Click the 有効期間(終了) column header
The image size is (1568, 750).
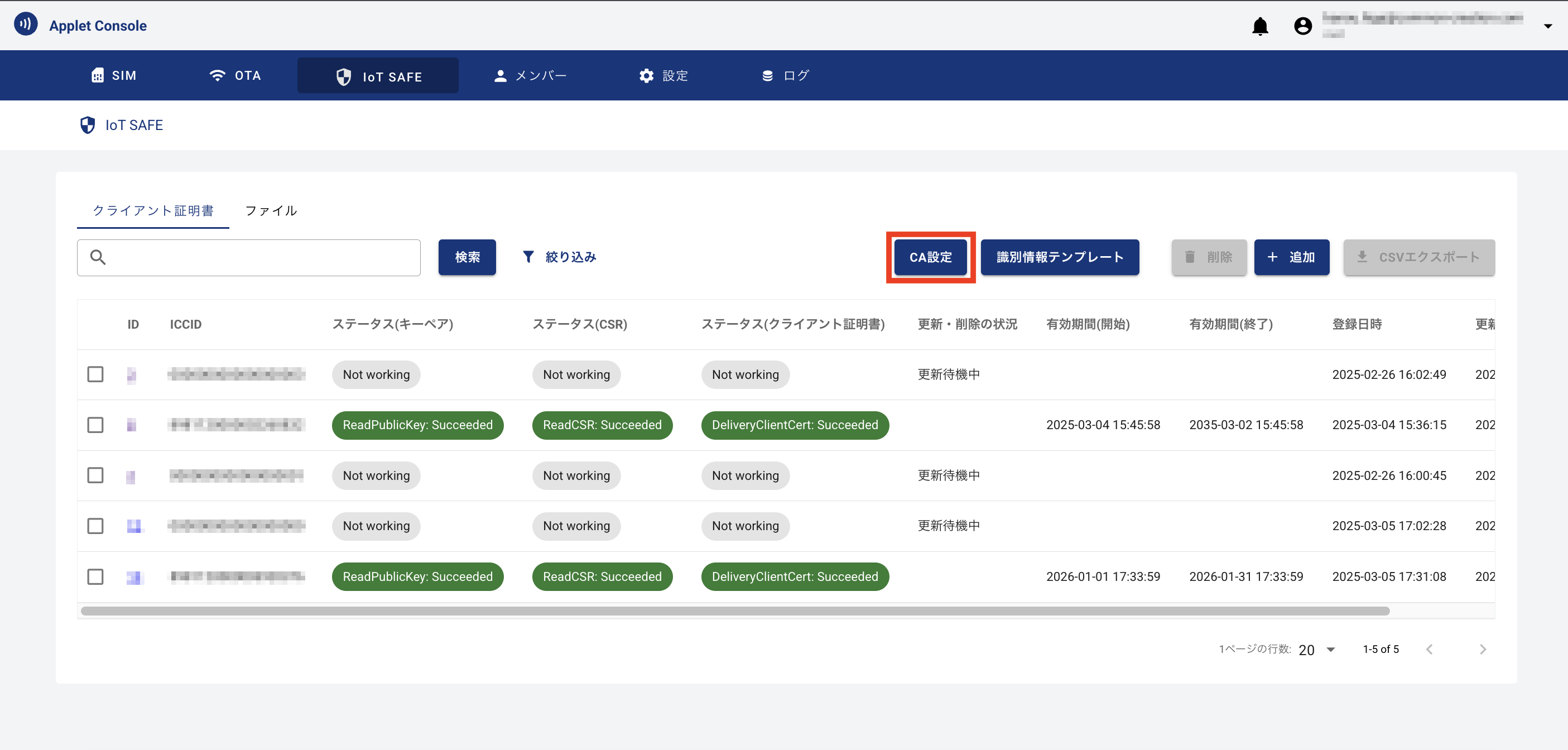pyautogui.click(x=1231, y=324)
